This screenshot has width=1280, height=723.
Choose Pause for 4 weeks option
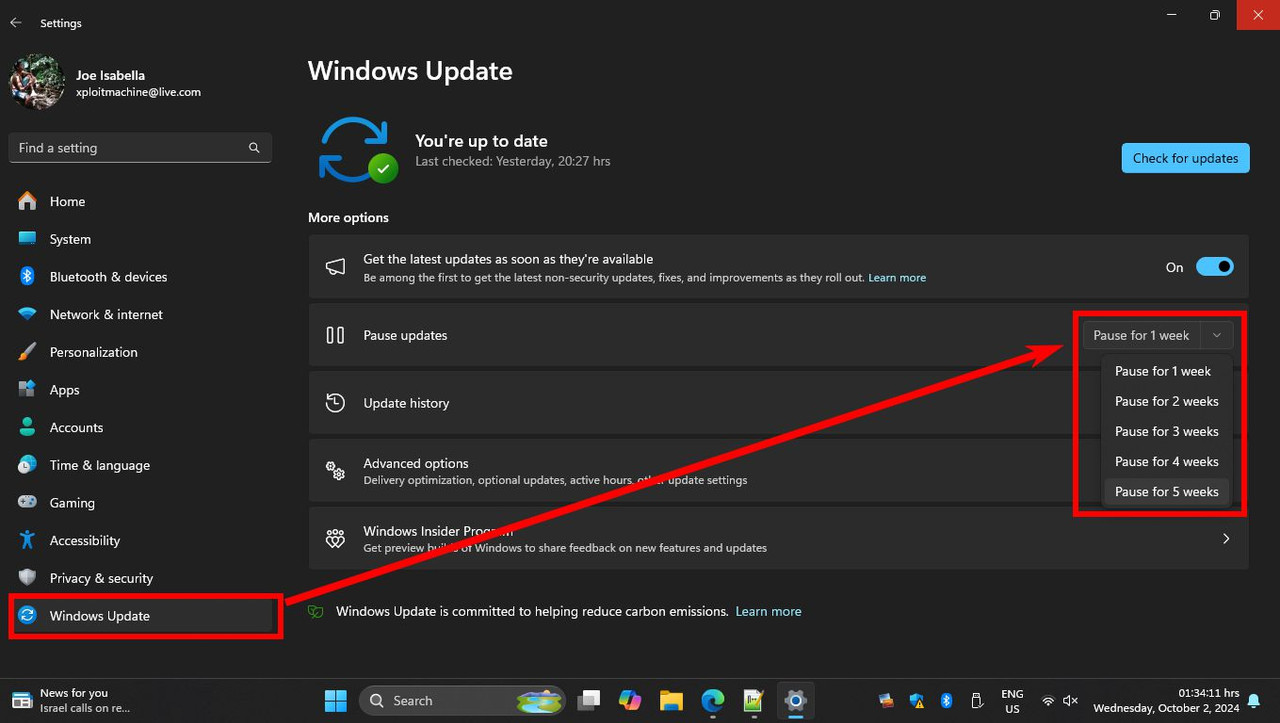coord(1166,461)
